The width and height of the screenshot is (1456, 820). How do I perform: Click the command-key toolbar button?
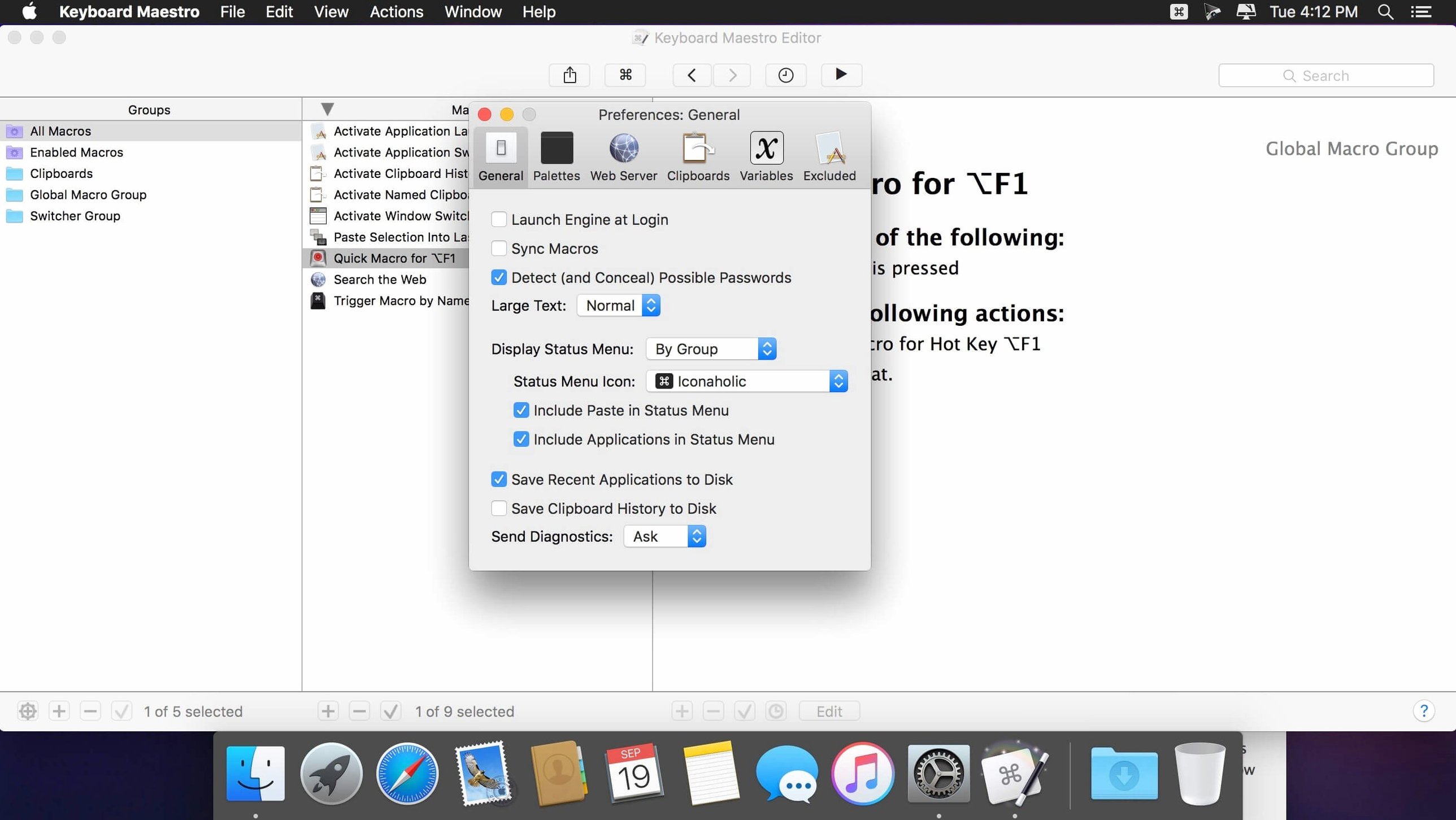[625, 75]
